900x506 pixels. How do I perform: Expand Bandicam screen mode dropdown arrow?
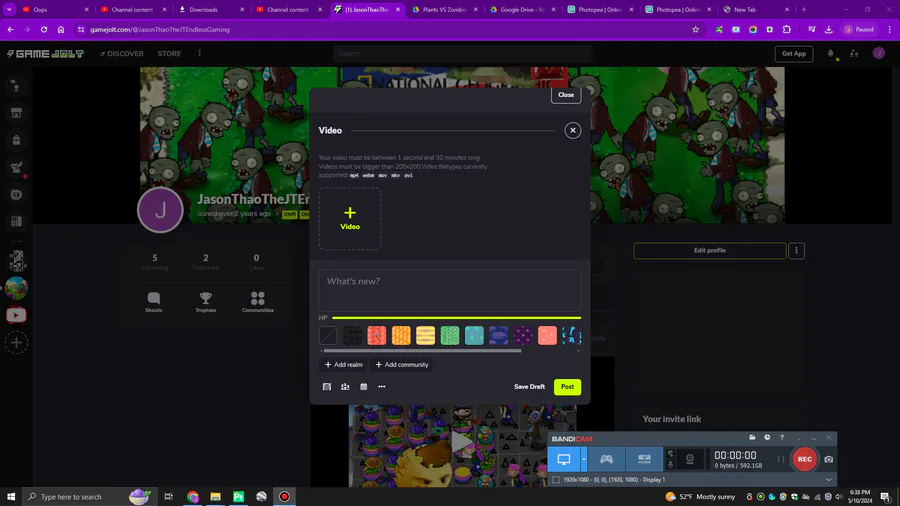pyautogui.click(x=583, y=459)
